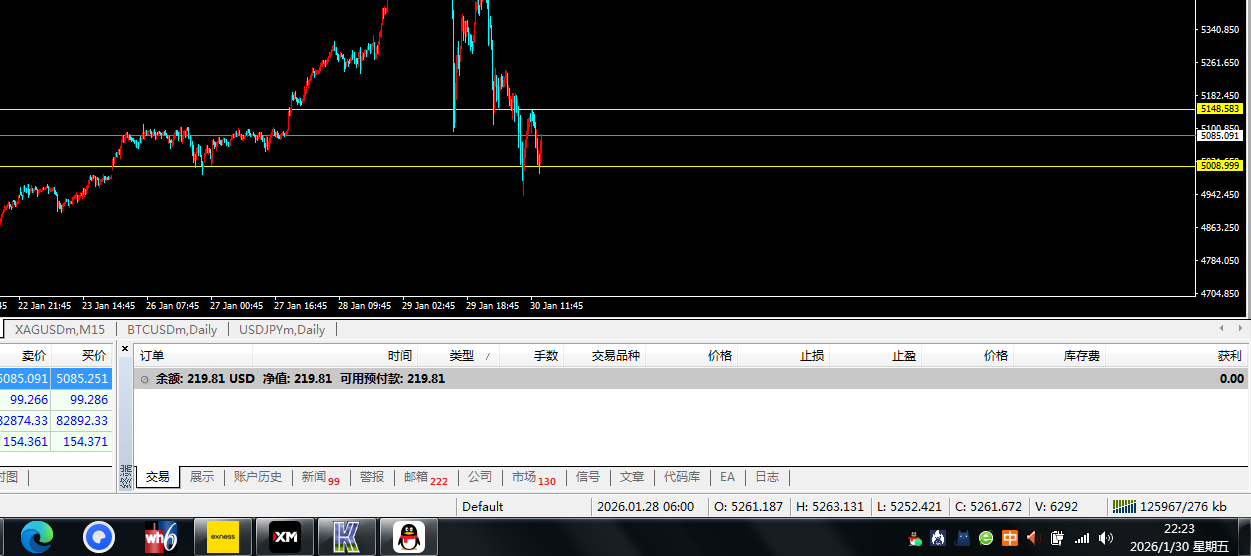Toggle the Chinese input method indicator
Viewport: 1251px width, 556px height.
(1010, 538)
